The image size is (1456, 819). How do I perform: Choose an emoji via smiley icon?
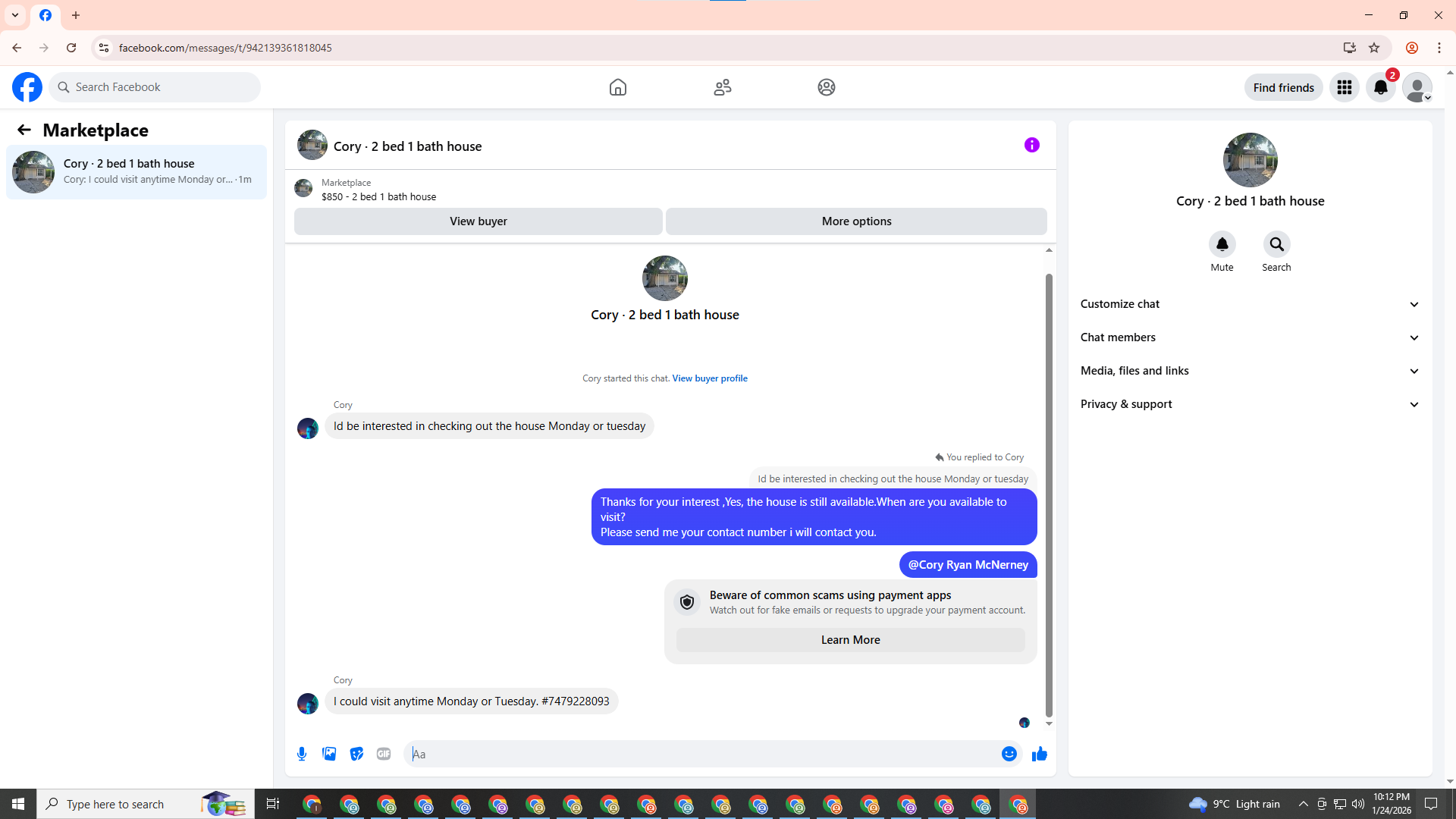[x=1009, y=754]
